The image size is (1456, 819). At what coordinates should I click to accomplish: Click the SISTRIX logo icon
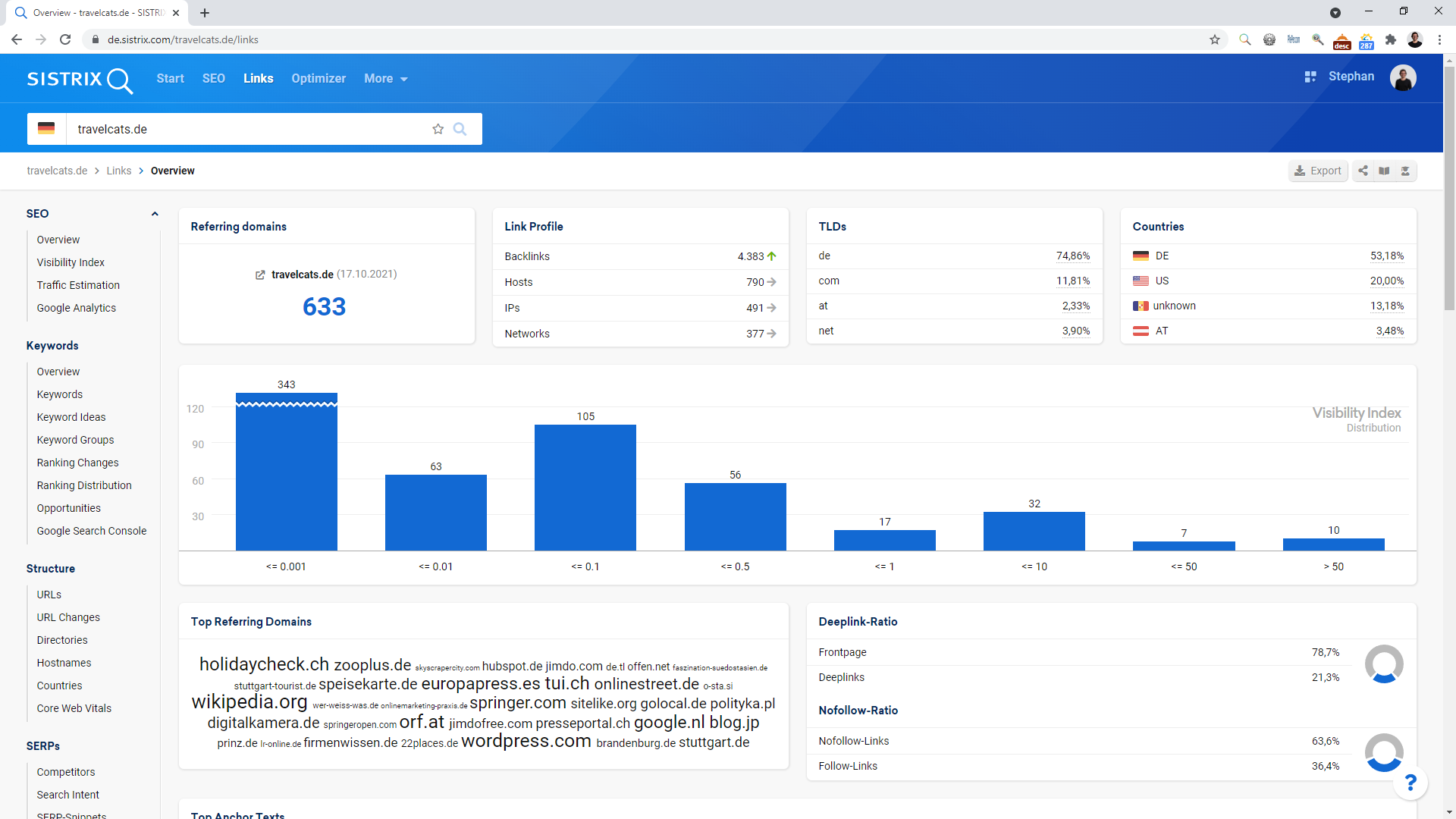click(79, 78)
